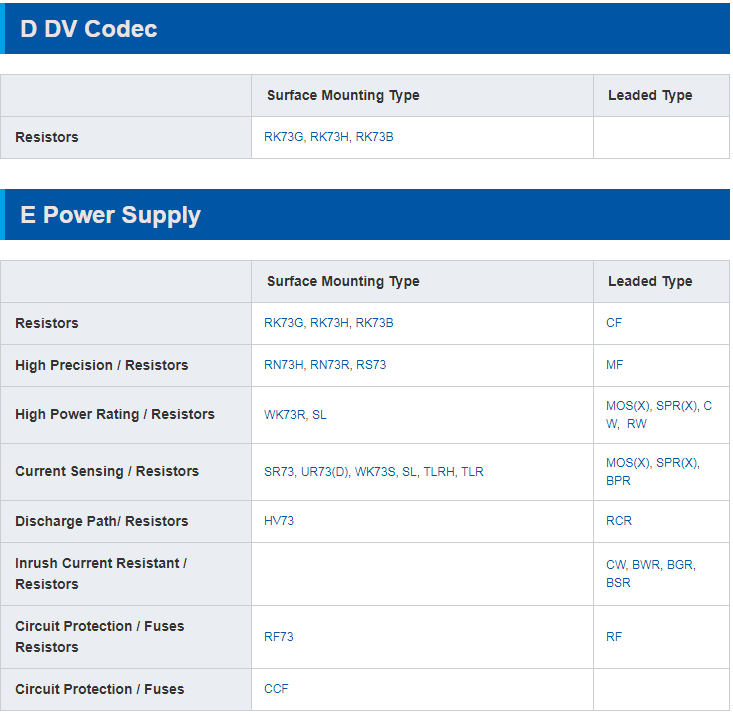Open the RW link in High Power row
Viewport: 733px width, 715px height.
[637, 424]
